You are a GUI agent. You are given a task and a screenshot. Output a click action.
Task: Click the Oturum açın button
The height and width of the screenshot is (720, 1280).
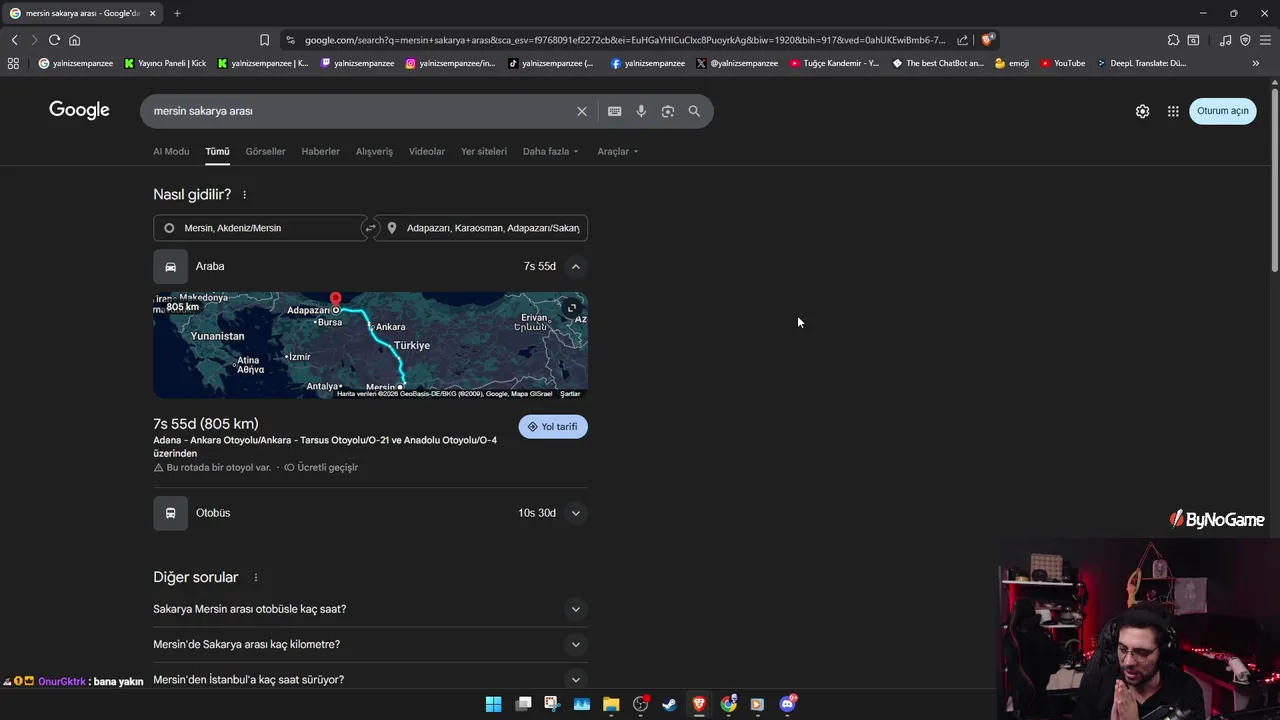pyautogui.click(x=1223, y=111)
